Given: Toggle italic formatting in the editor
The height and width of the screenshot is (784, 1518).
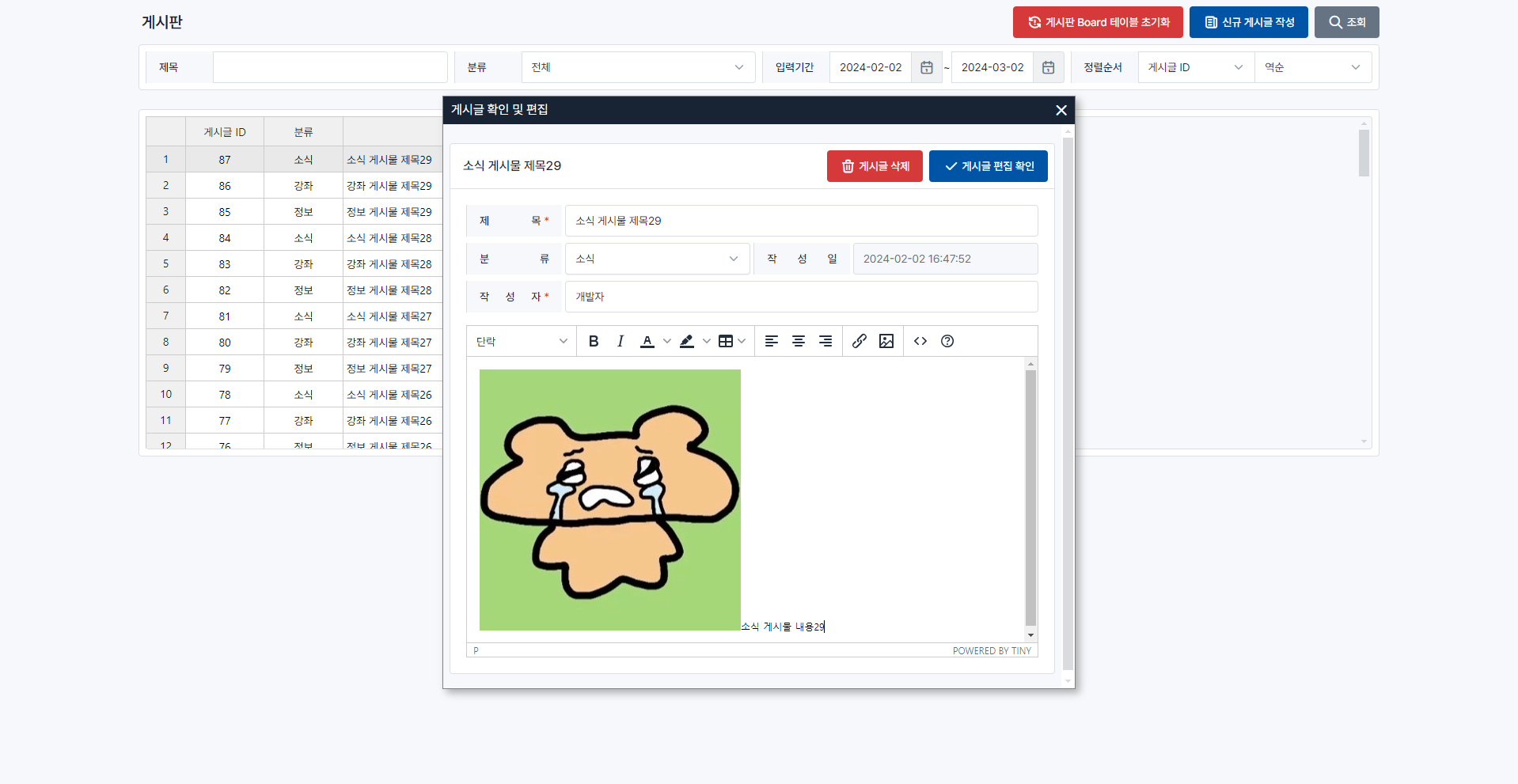Looking at the screenshot, I should pyautogui.click(x=620, y=341).
